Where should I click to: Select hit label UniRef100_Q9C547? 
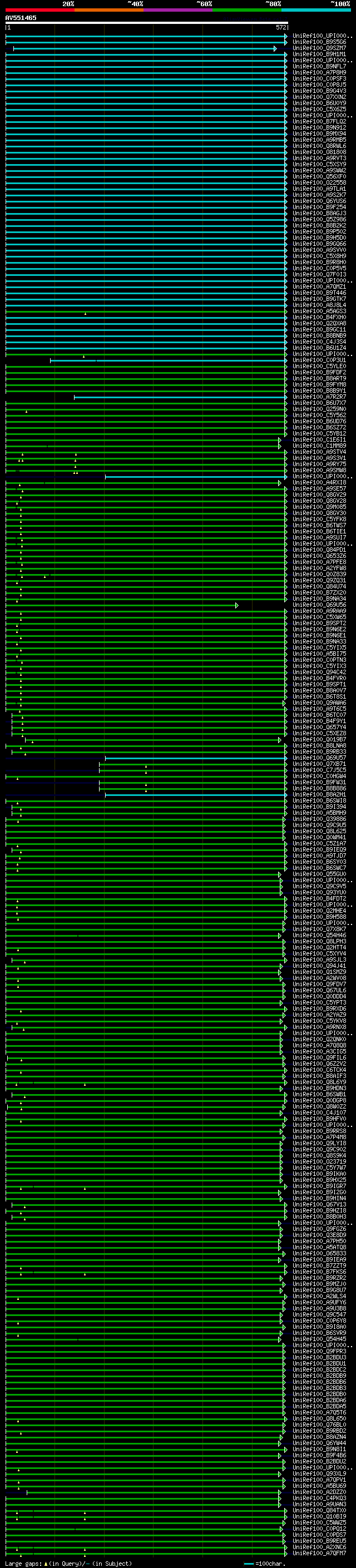[x=319, y=1315]
